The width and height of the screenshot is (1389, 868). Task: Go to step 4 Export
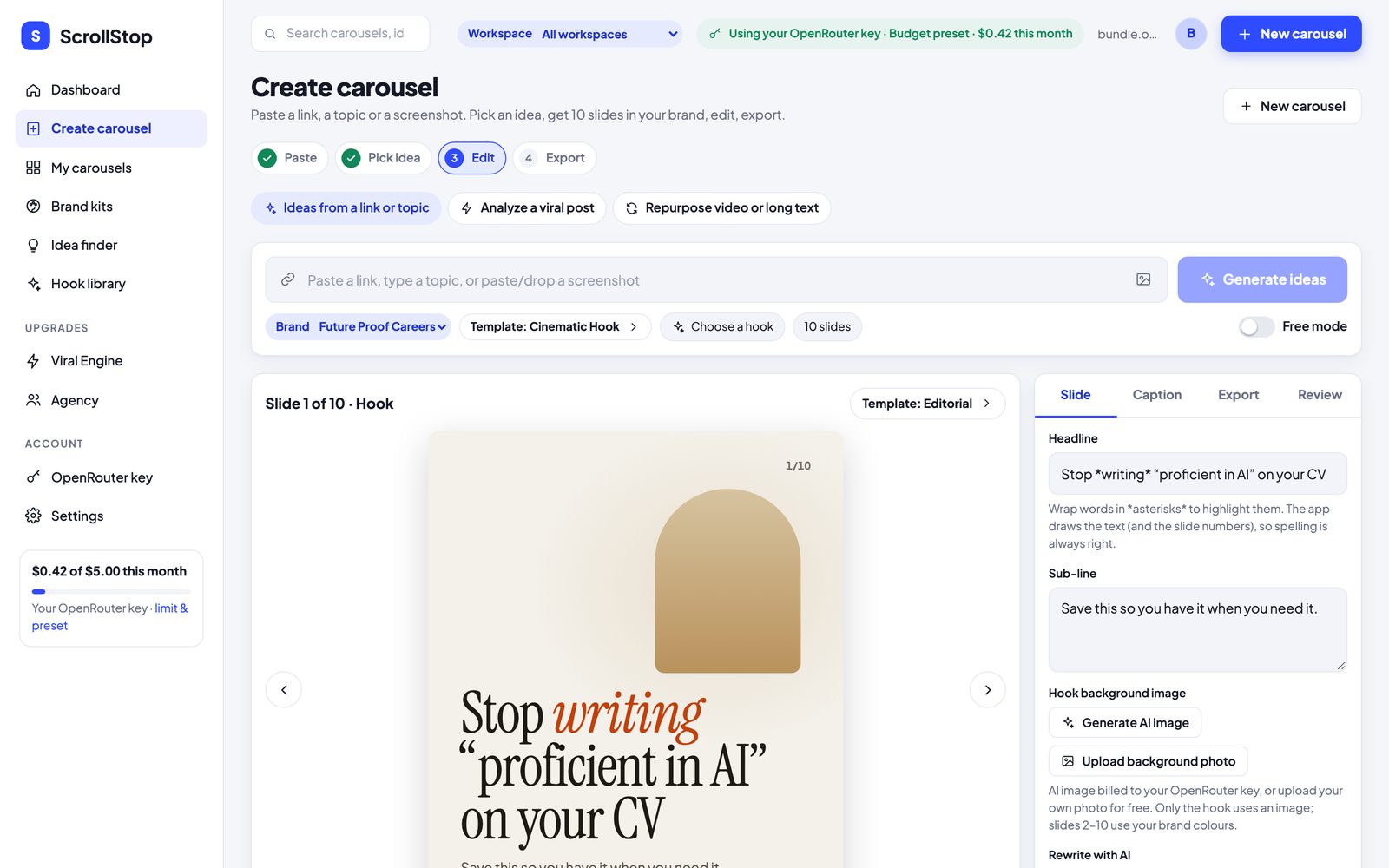[x=555, y=158]
